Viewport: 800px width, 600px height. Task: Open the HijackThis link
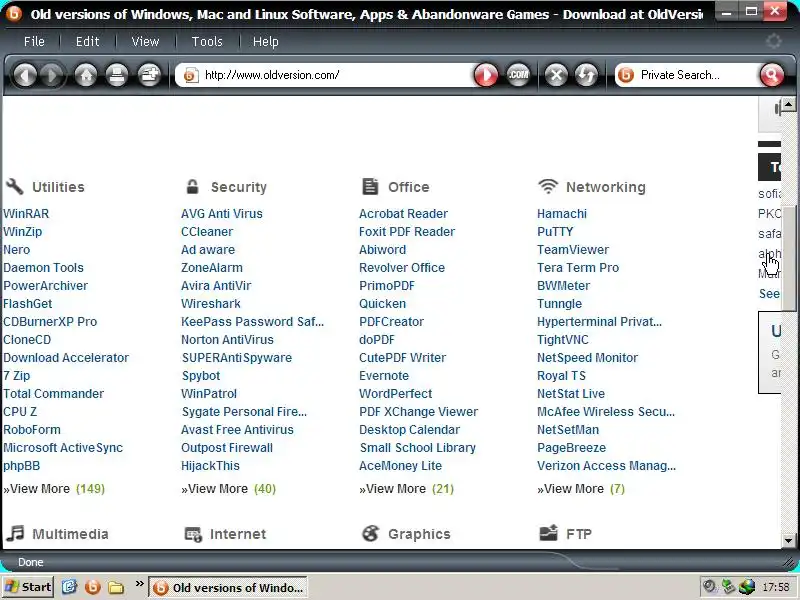210,466
